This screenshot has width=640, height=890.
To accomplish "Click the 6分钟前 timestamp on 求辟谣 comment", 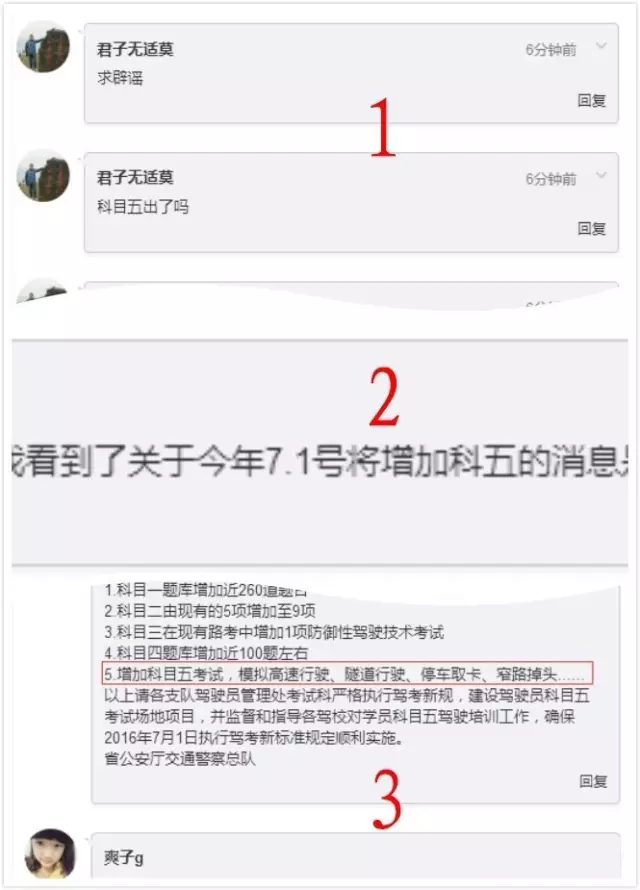I will point(550,51).
